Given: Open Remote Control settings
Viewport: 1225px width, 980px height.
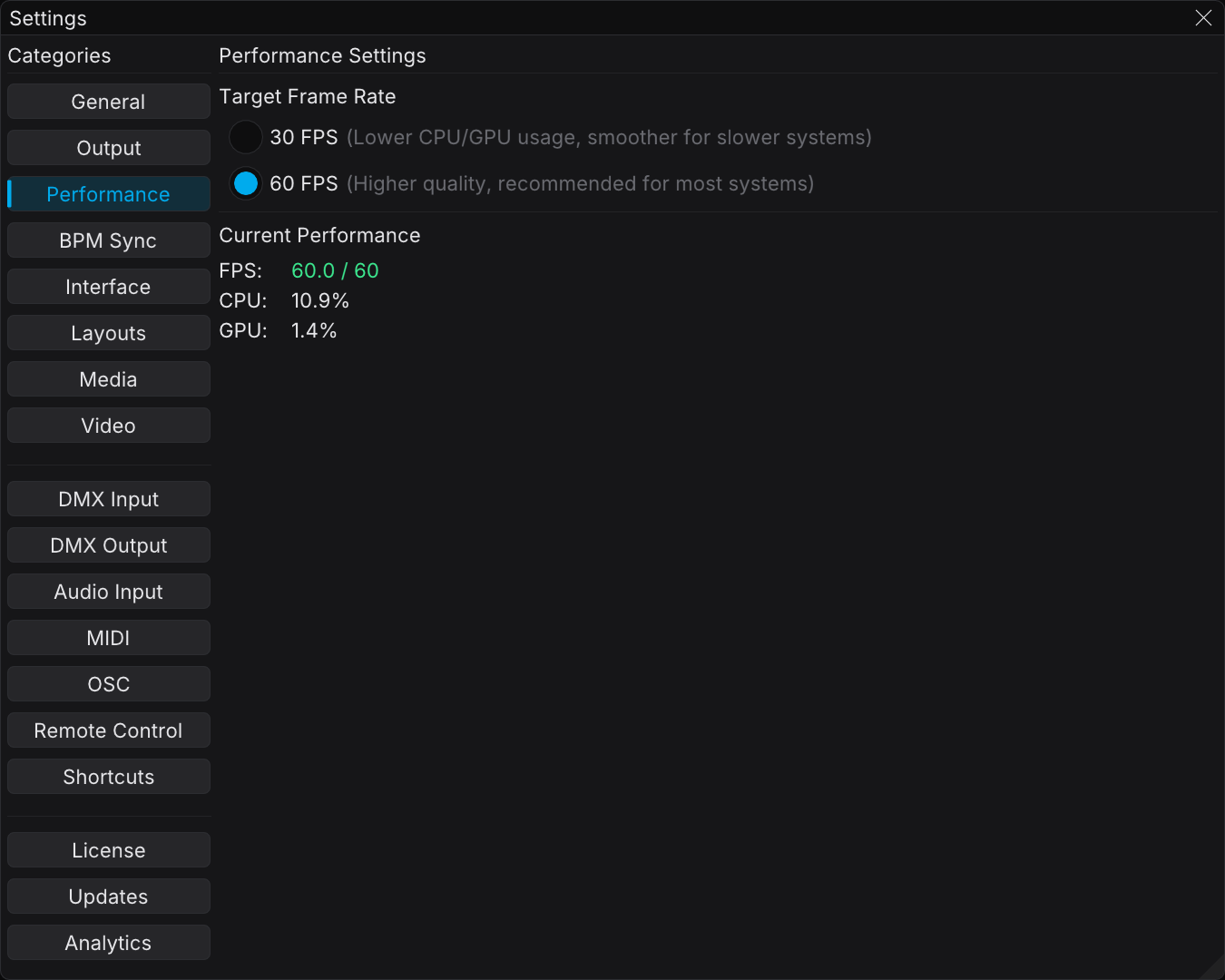Looking at the screenshot, I should pyautogui.click(x=109, y=730).
